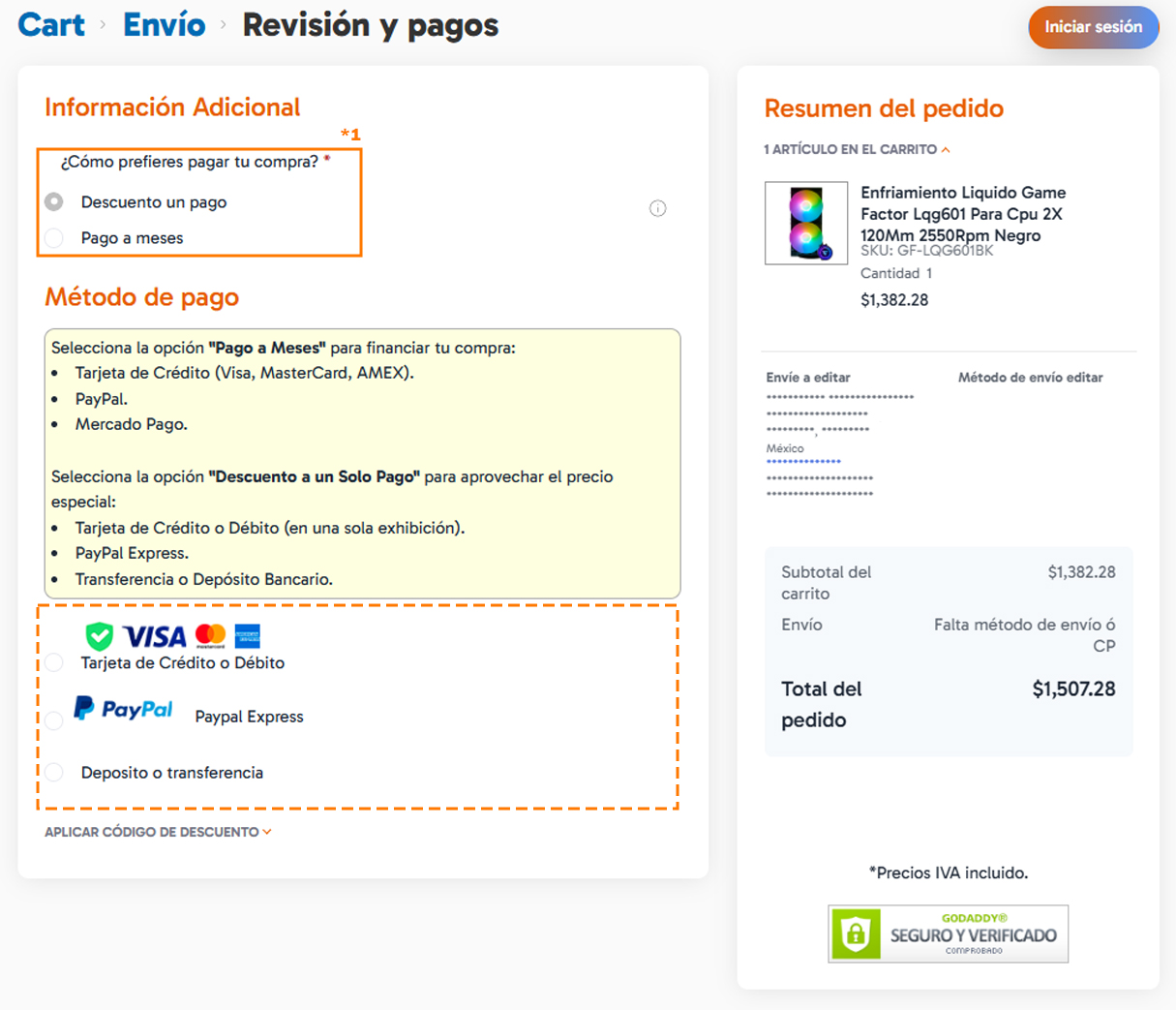Viewport: 1176px width, 1010px height.
Task: Click the info icon beside payment preference
Action: (657, 208)
